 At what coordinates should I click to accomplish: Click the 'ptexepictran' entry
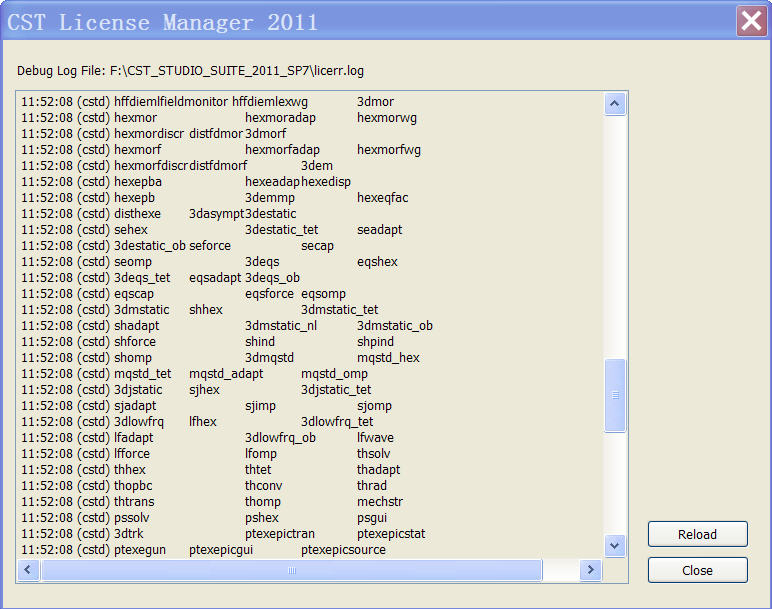[x=280, y=534]
